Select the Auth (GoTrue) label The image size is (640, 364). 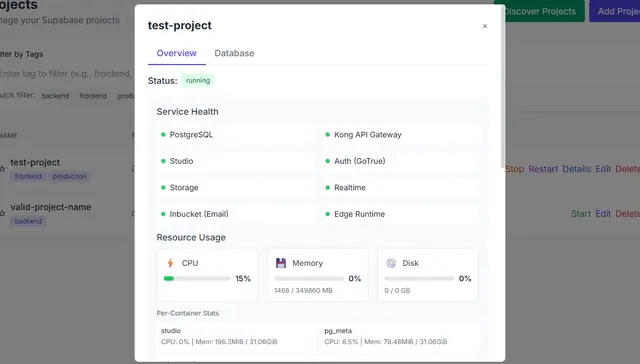click(360, 161)
